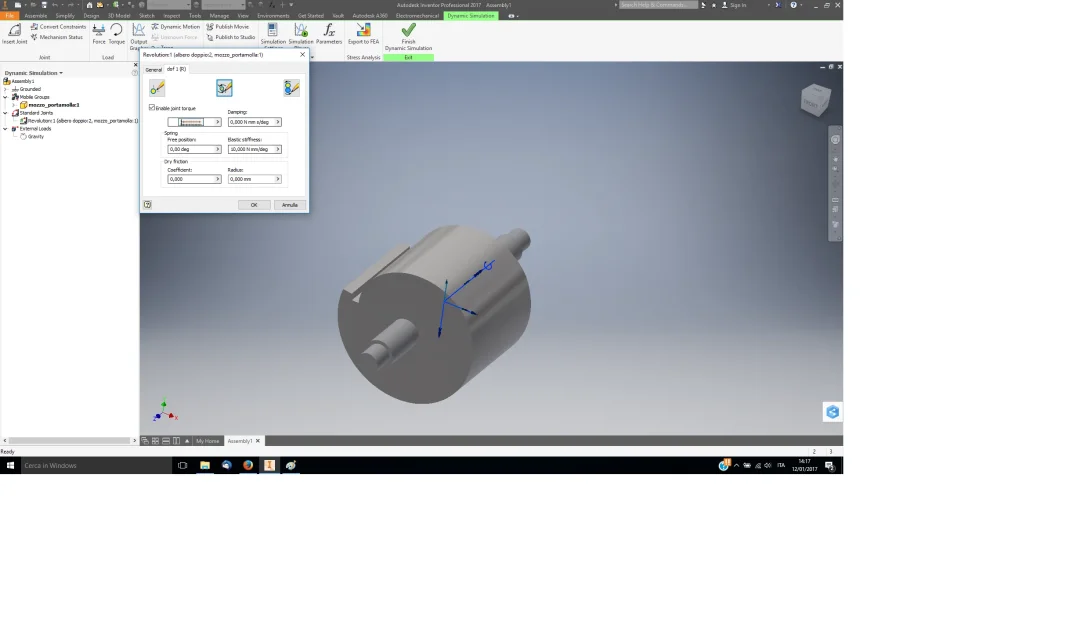Image resolution: width=1091 pixels, height=640 pixels.
Task: Expand the Grounded tree node
Action: click(x=6, y=89)
